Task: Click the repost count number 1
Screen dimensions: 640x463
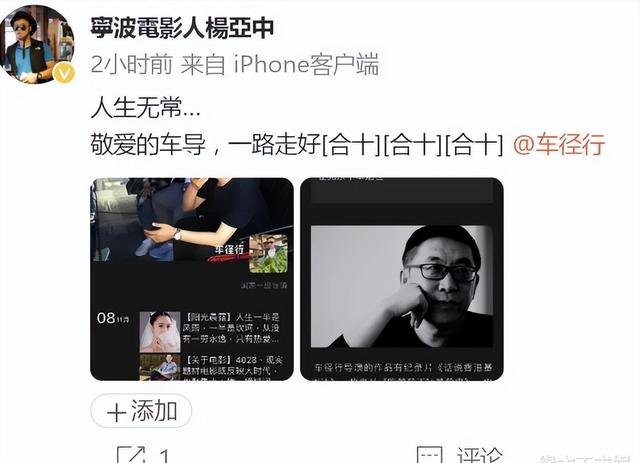Action: (165, 456)
